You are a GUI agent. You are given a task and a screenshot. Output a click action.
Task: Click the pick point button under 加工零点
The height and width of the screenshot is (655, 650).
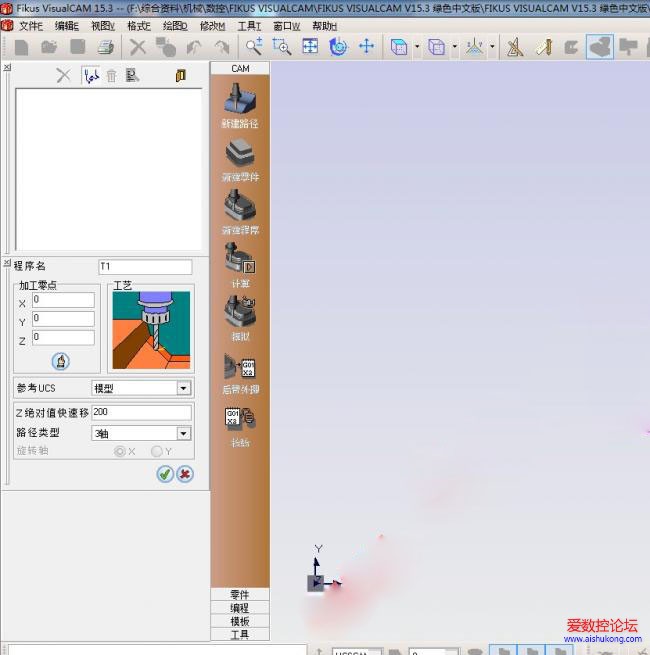61,361
